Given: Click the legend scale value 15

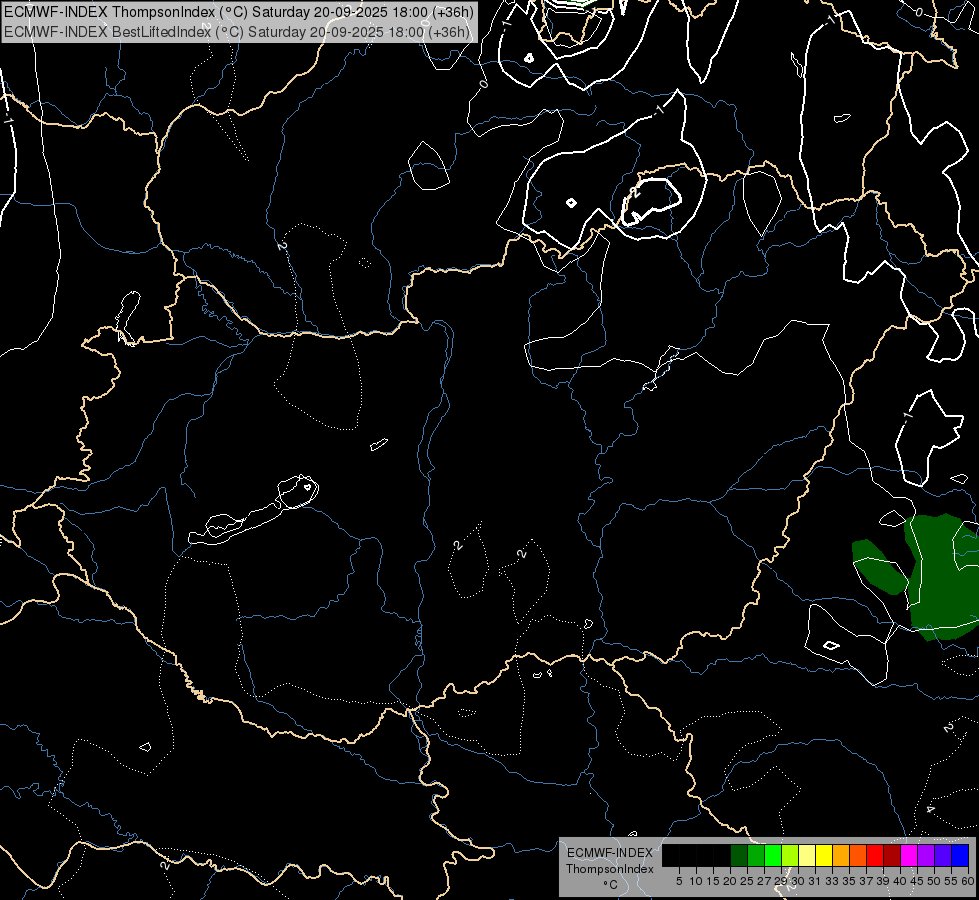Looking at the screenshot, I should (713, 881).
